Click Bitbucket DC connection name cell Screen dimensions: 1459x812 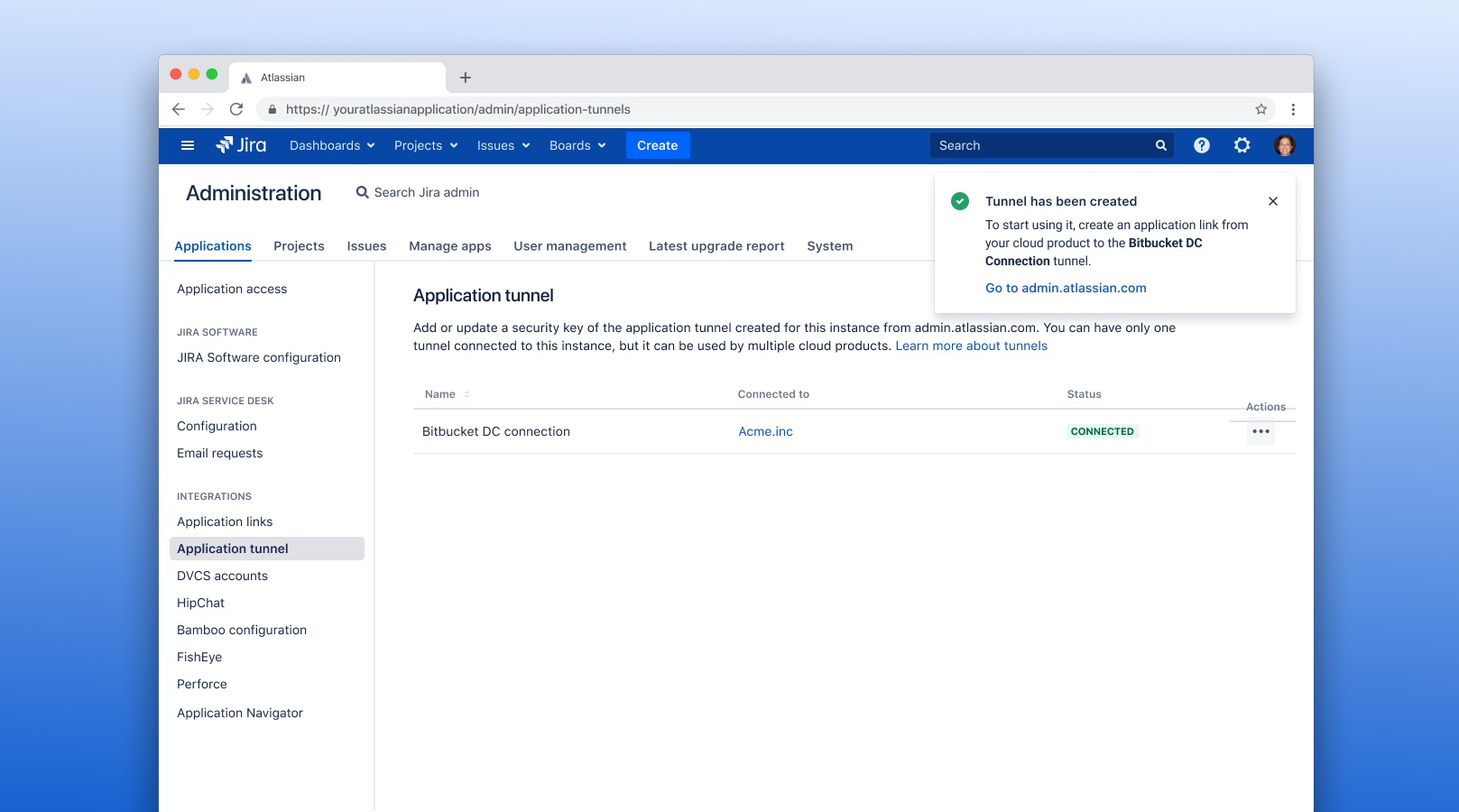point(496,431)
